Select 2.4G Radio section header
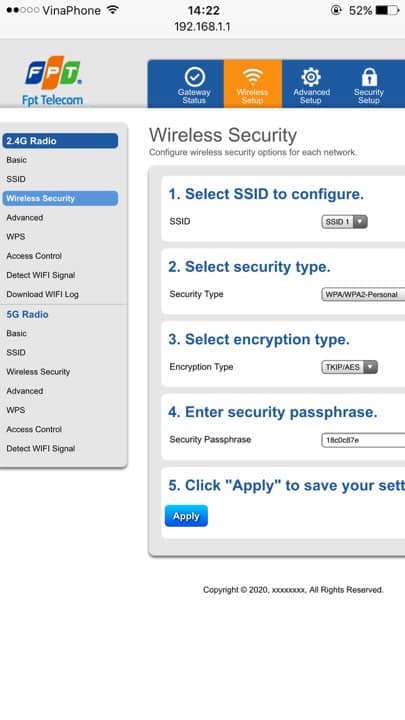 (x=60, y=141)
